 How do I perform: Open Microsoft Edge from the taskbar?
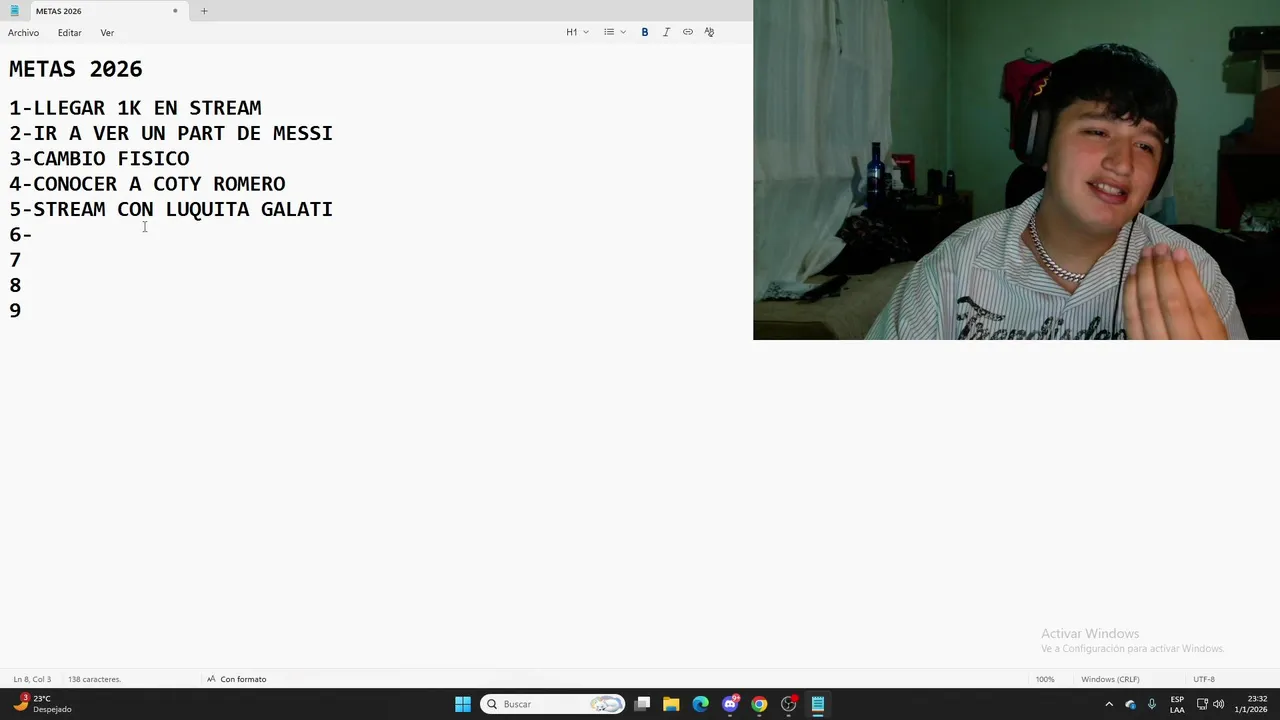pyautogui.click(x=701, y=704)
